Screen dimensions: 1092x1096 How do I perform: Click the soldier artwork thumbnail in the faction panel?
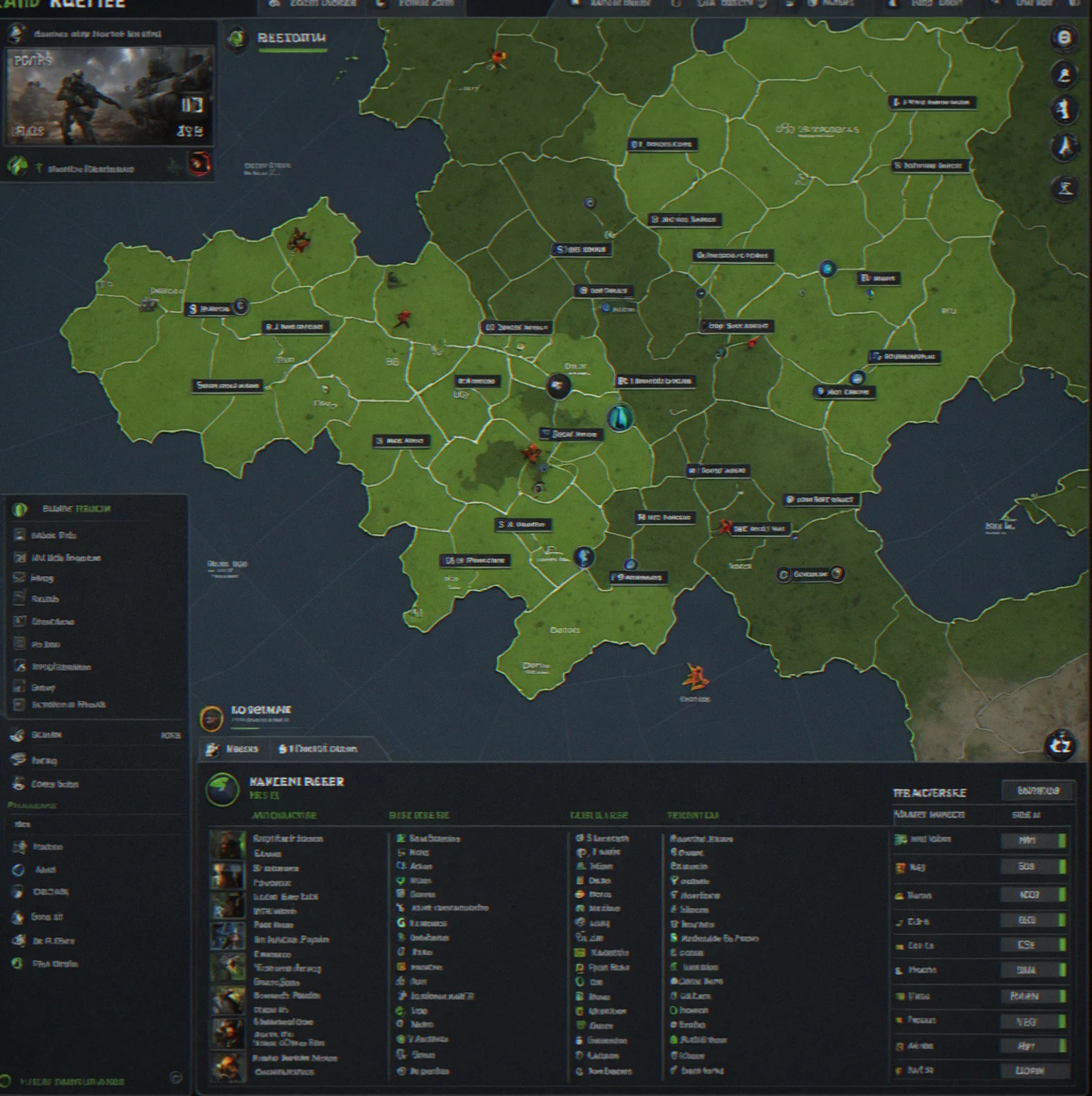(x=109, y=95)
